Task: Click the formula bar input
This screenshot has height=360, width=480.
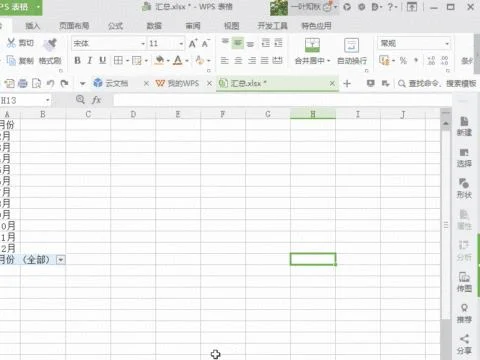Action: coord(282,100)
